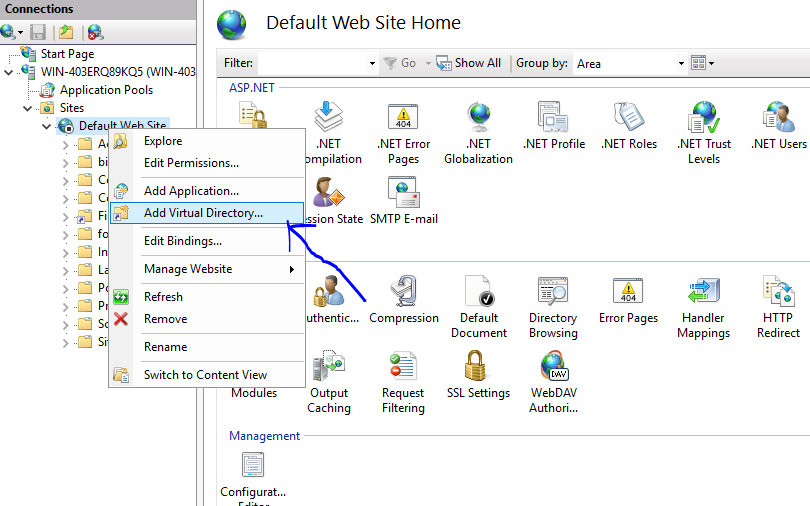Open the SMTP E-mail feature
The height and width of the screenshot is (506, 810).
(x=403, y=201)
